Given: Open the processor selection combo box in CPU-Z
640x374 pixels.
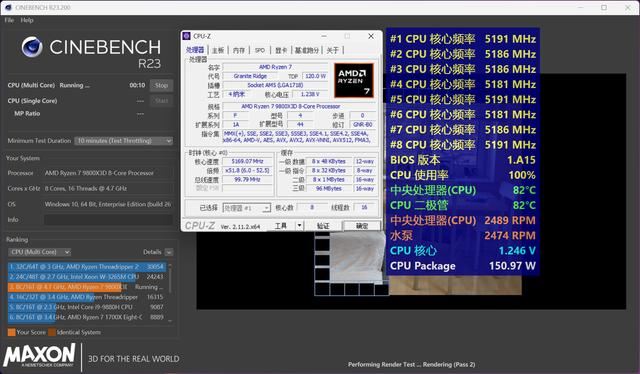Looking at the screenshot, I should (247, 208).
